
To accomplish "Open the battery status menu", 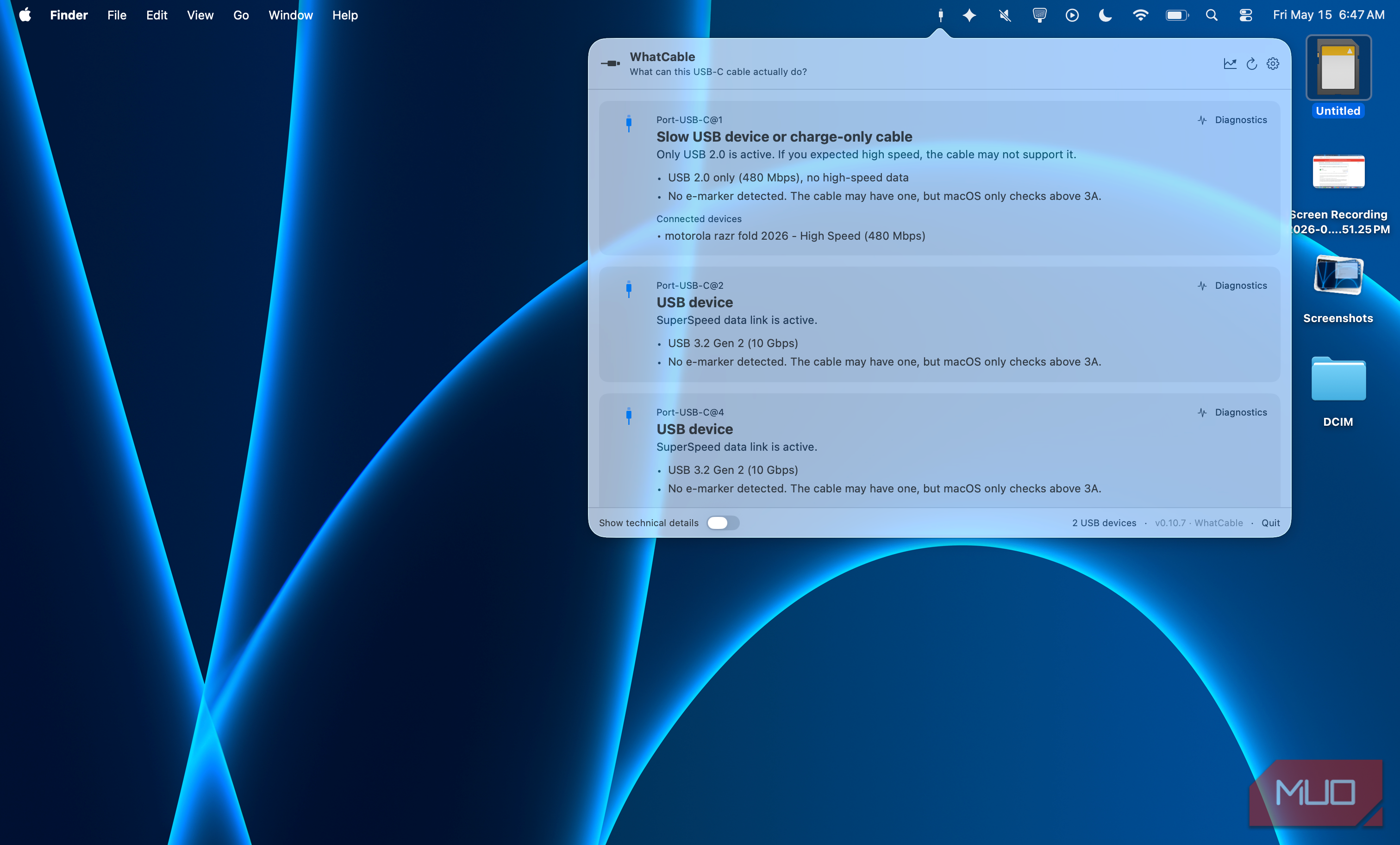I will [x=1177, y=15].
